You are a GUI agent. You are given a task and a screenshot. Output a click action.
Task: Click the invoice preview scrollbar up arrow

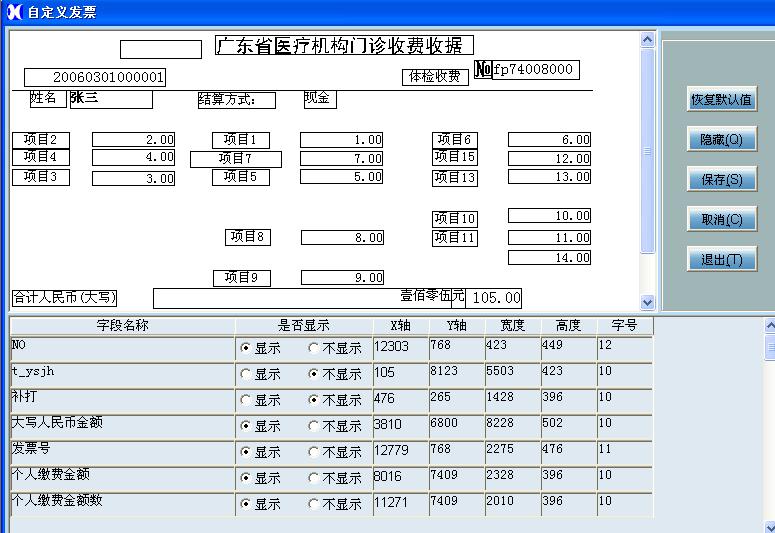tap(647, 40)
